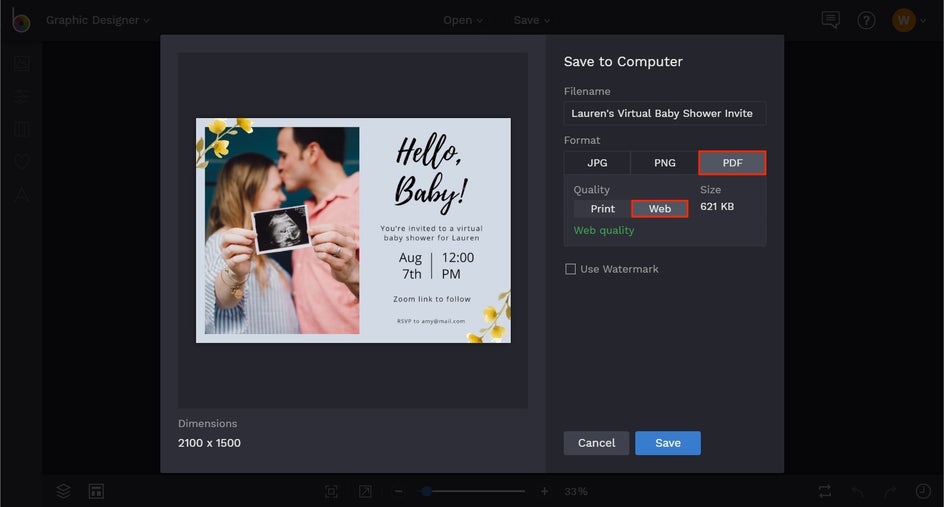The image size is (944, 507).
Task: Click the 2100 x 1500 dimensions value
Action: click(210, 443)
